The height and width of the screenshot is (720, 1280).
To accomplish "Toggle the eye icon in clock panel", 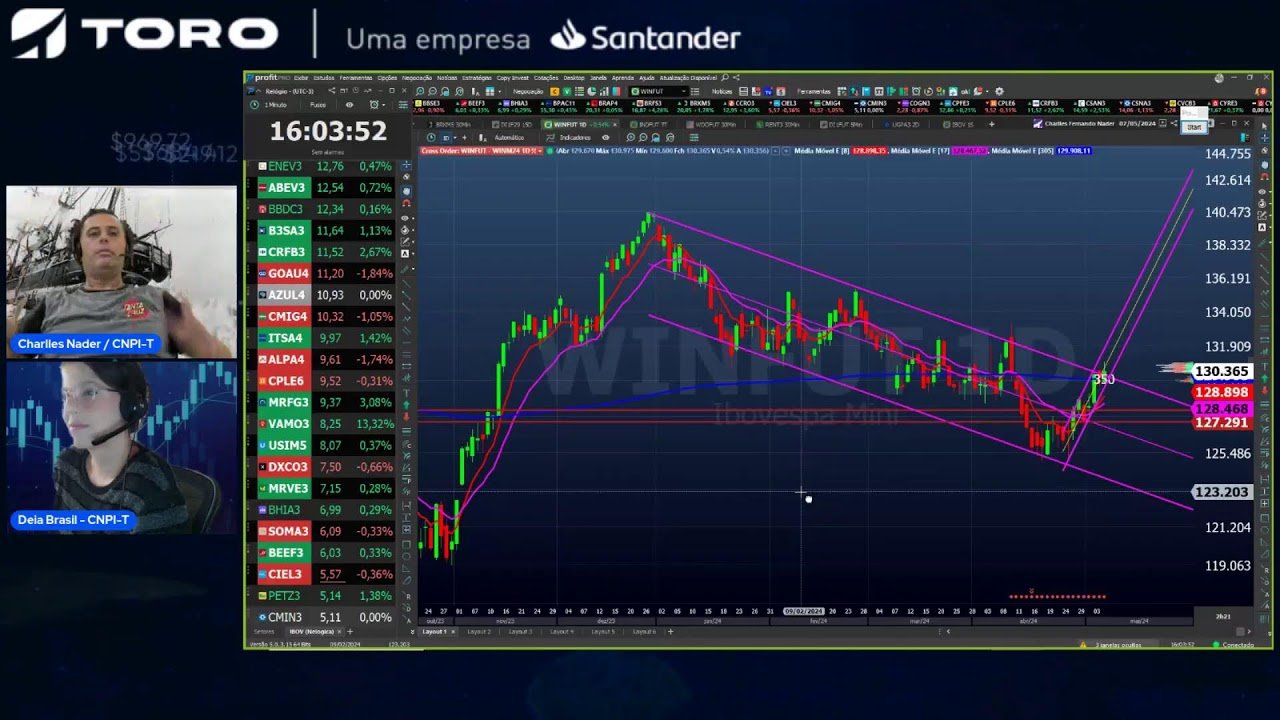I will (349, 105).
